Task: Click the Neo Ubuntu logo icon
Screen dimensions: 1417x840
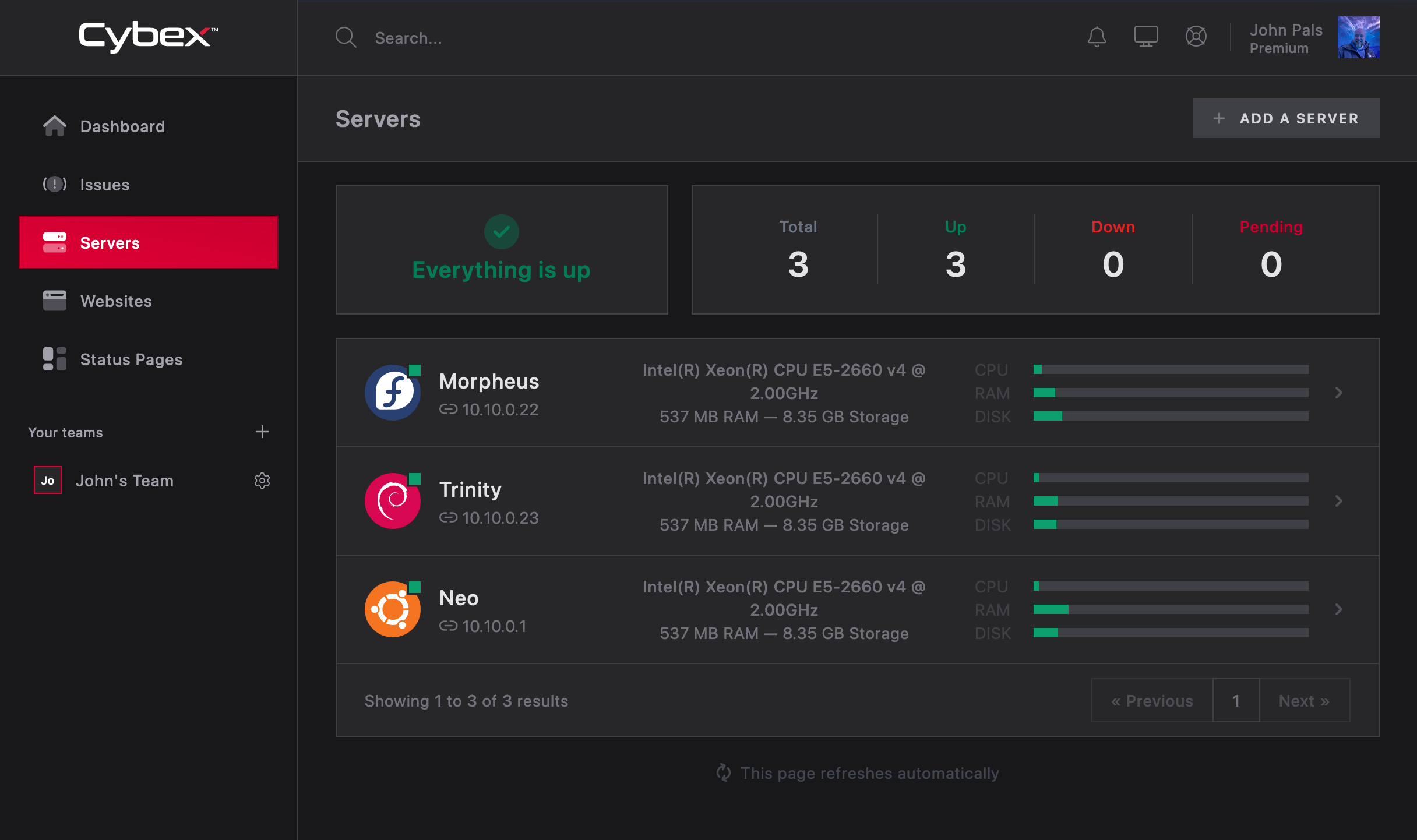Action: [393, 609]
